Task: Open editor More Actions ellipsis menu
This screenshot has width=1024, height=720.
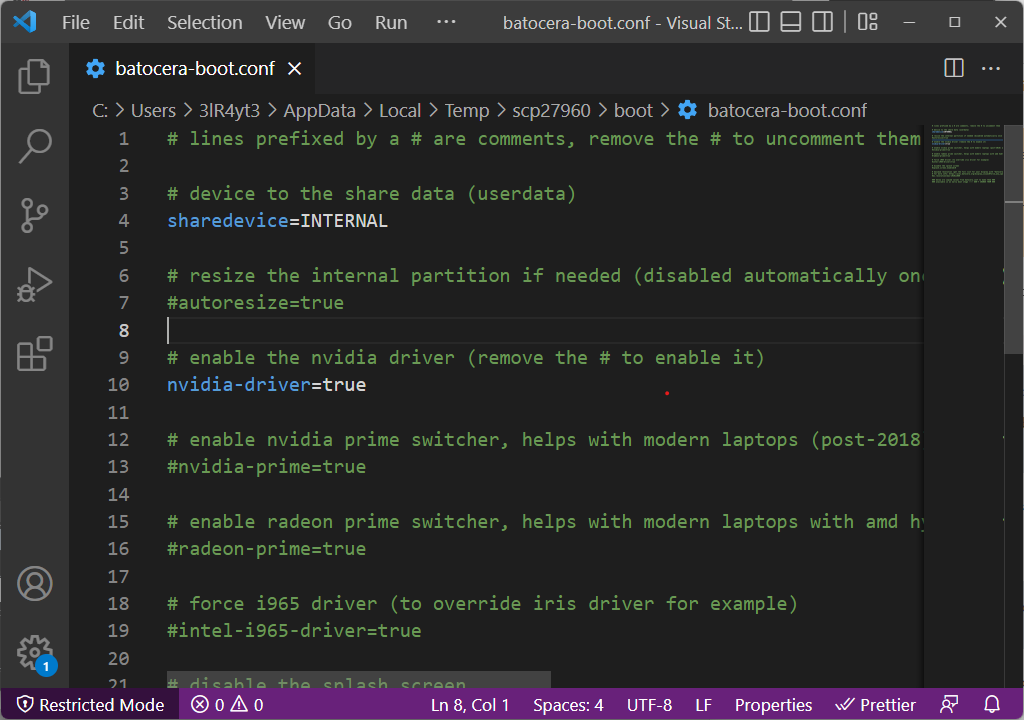Action: point(991,68)
